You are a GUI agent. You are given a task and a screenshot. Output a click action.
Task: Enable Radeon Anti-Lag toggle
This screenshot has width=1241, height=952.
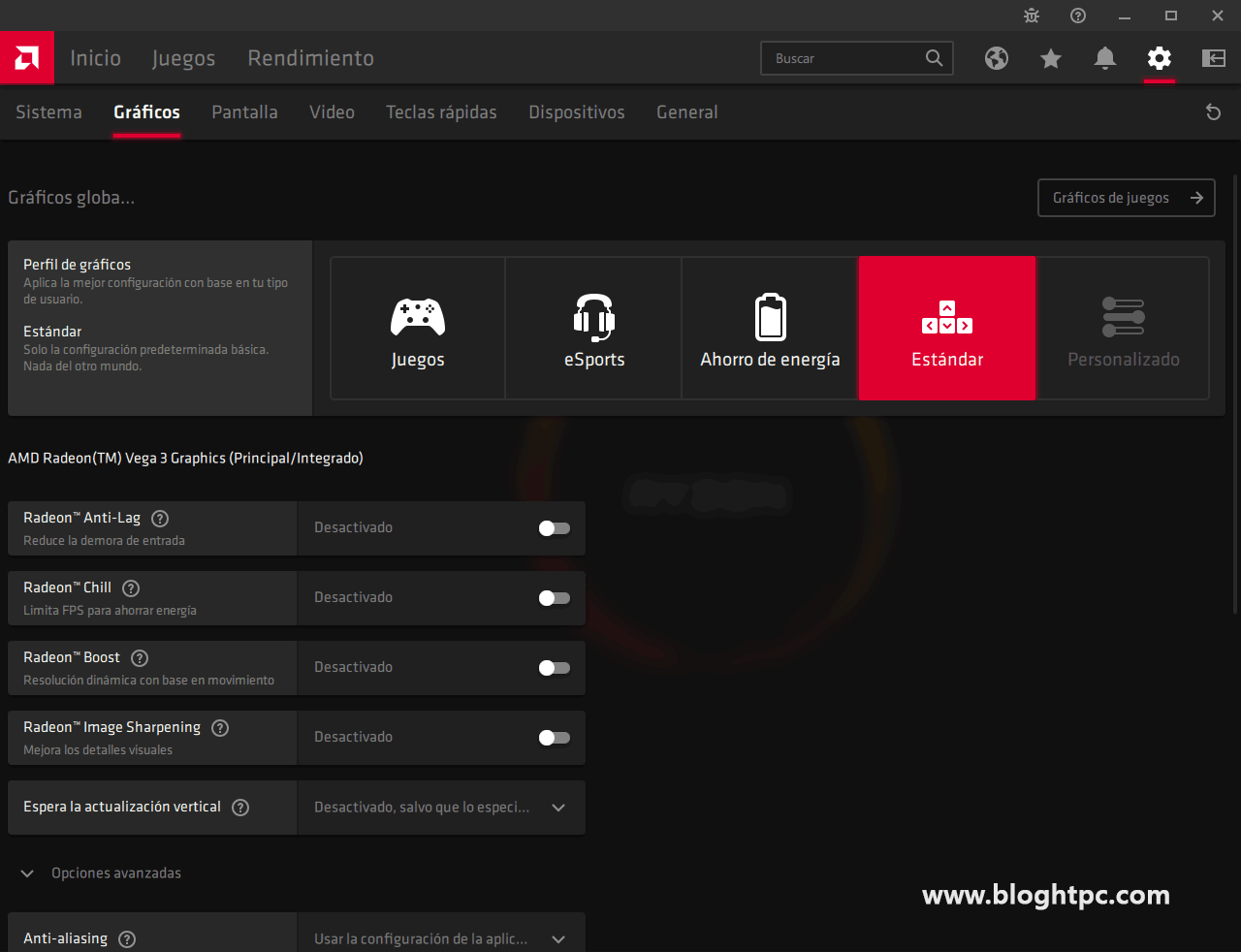(x=555, y=528)
